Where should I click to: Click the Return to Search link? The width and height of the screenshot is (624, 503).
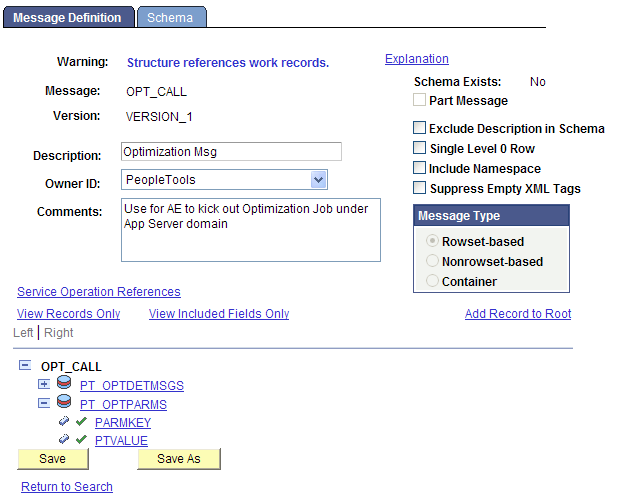[x=67, y=487]
